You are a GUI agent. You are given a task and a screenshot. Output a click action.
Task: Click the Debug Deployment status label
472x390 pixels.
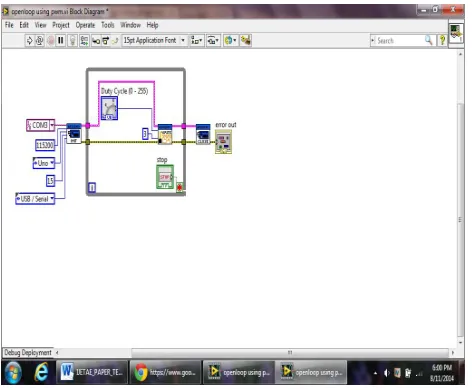28,352
